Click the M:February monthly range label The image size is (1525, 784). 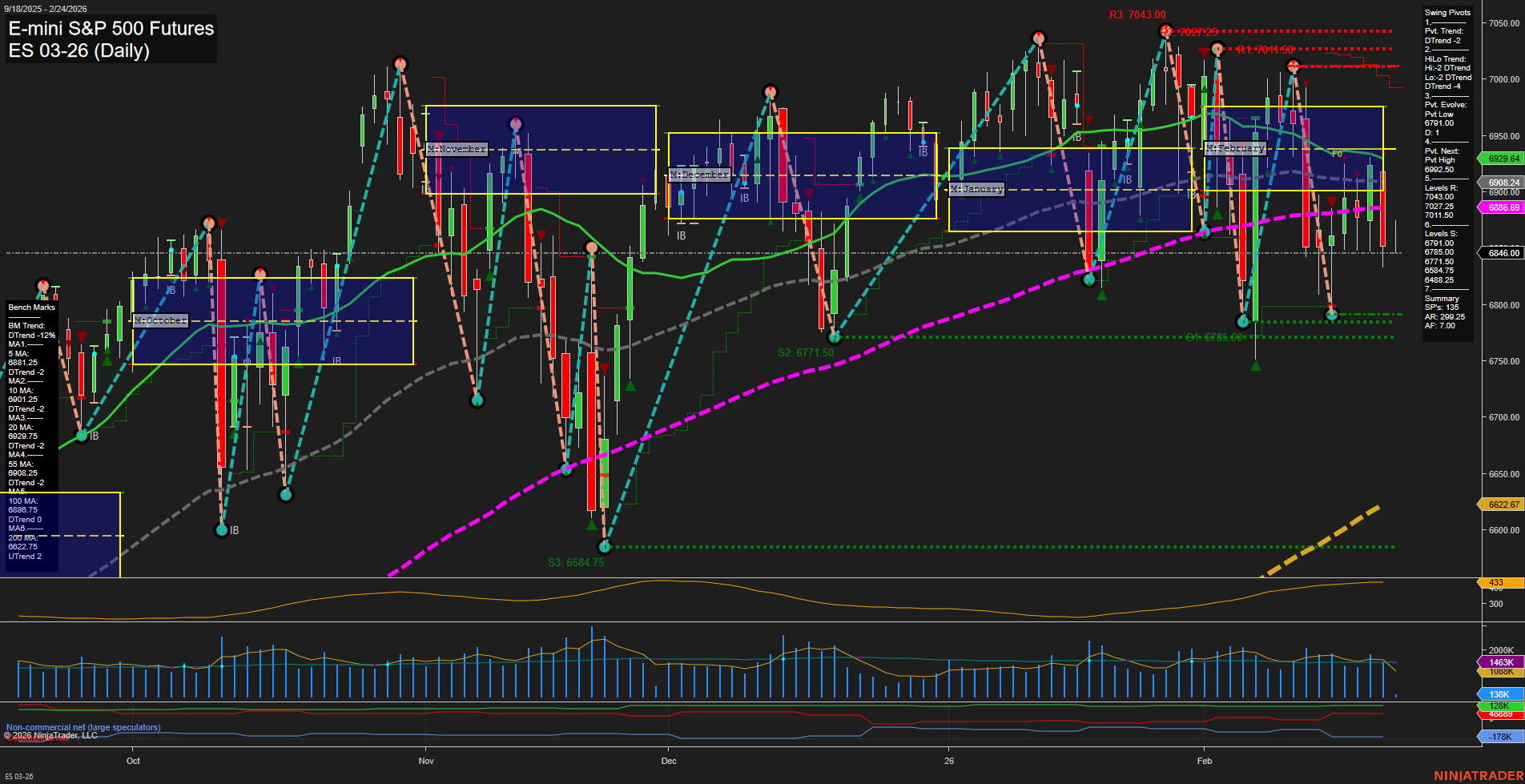tap(1236, 148)
